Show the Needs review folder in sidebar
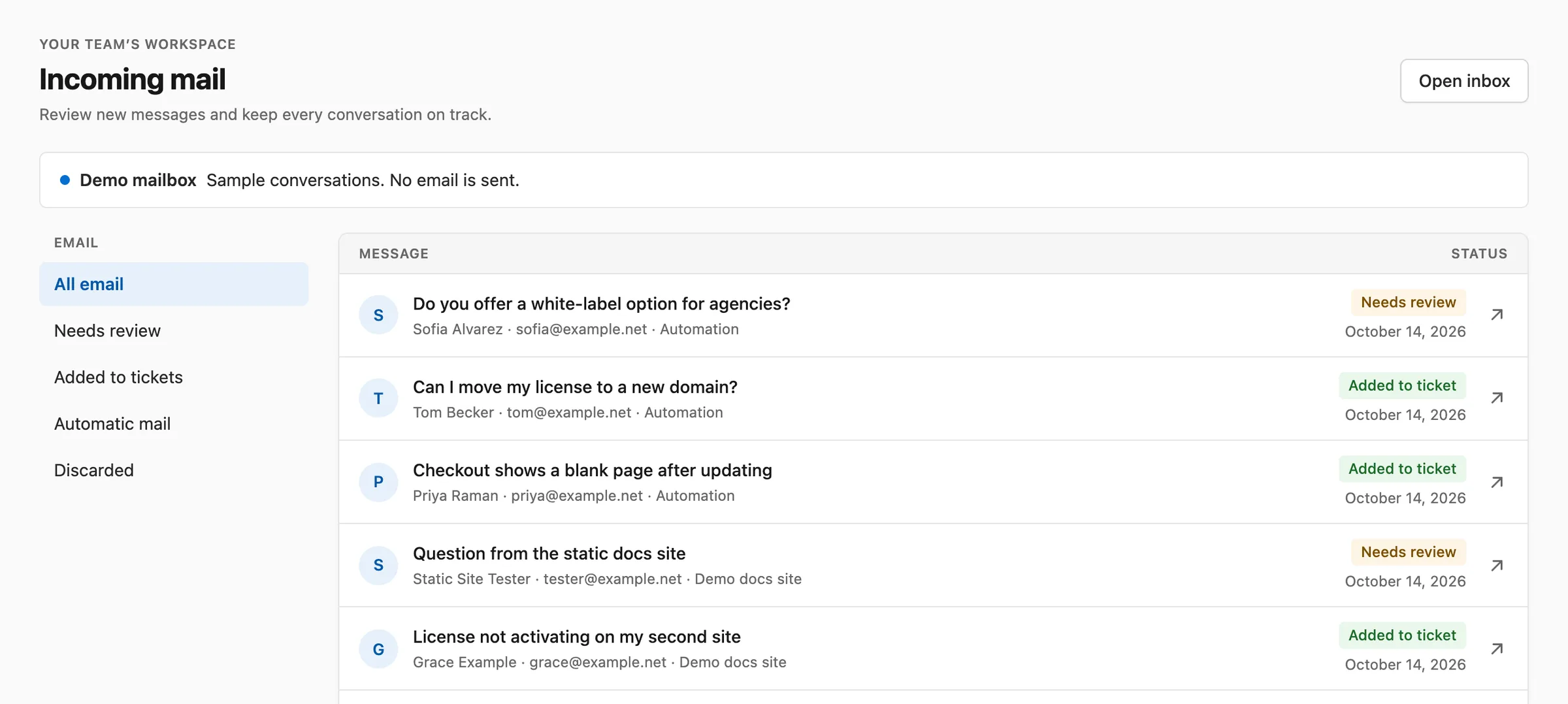1568x704 pixels. tap(174, 330)
